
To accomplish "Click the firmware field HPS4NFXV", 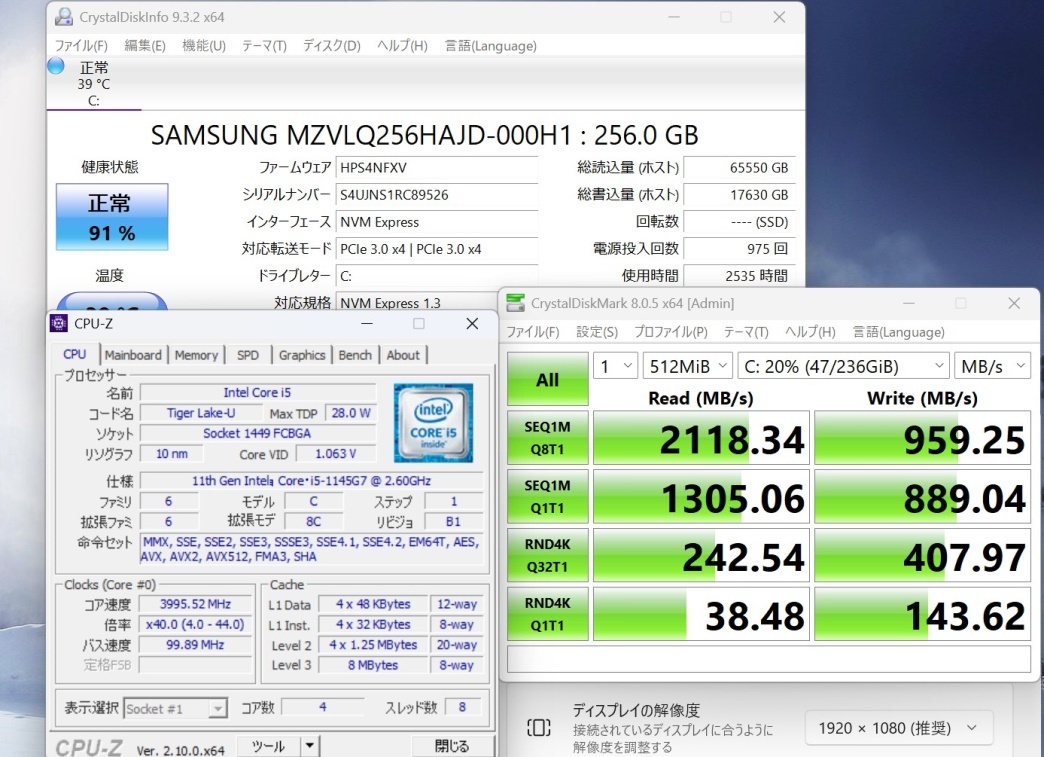I will tap(437, 168).
